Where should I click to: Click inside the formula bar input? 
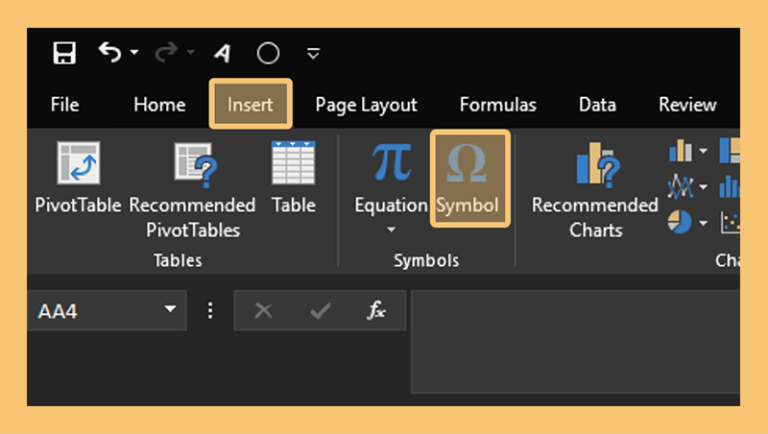click(576, 341)
